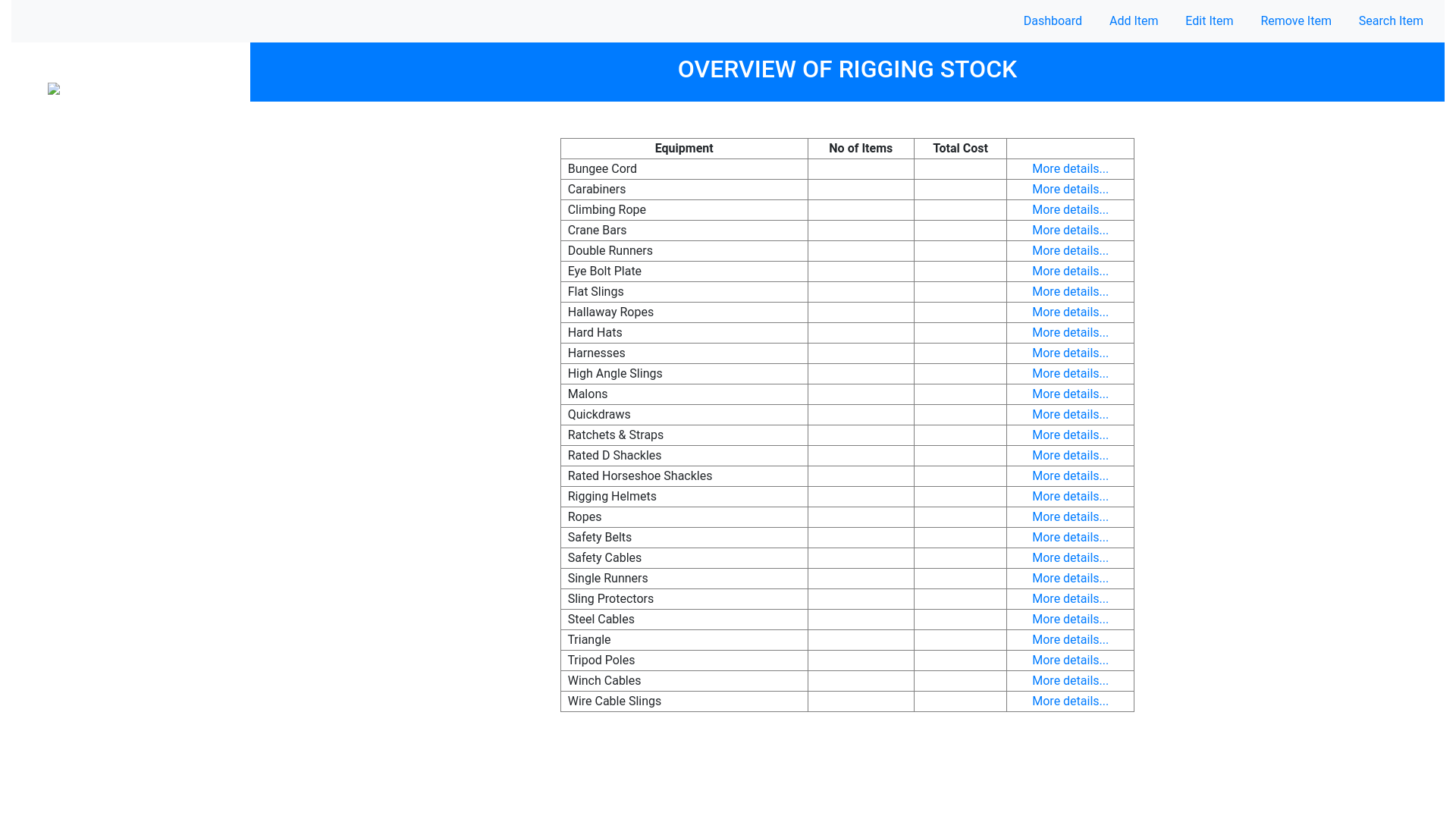View More details for Rated Horseshoe Shackles
The width and height of the screenshot is (1456, 819).
tap(1070, 476)
